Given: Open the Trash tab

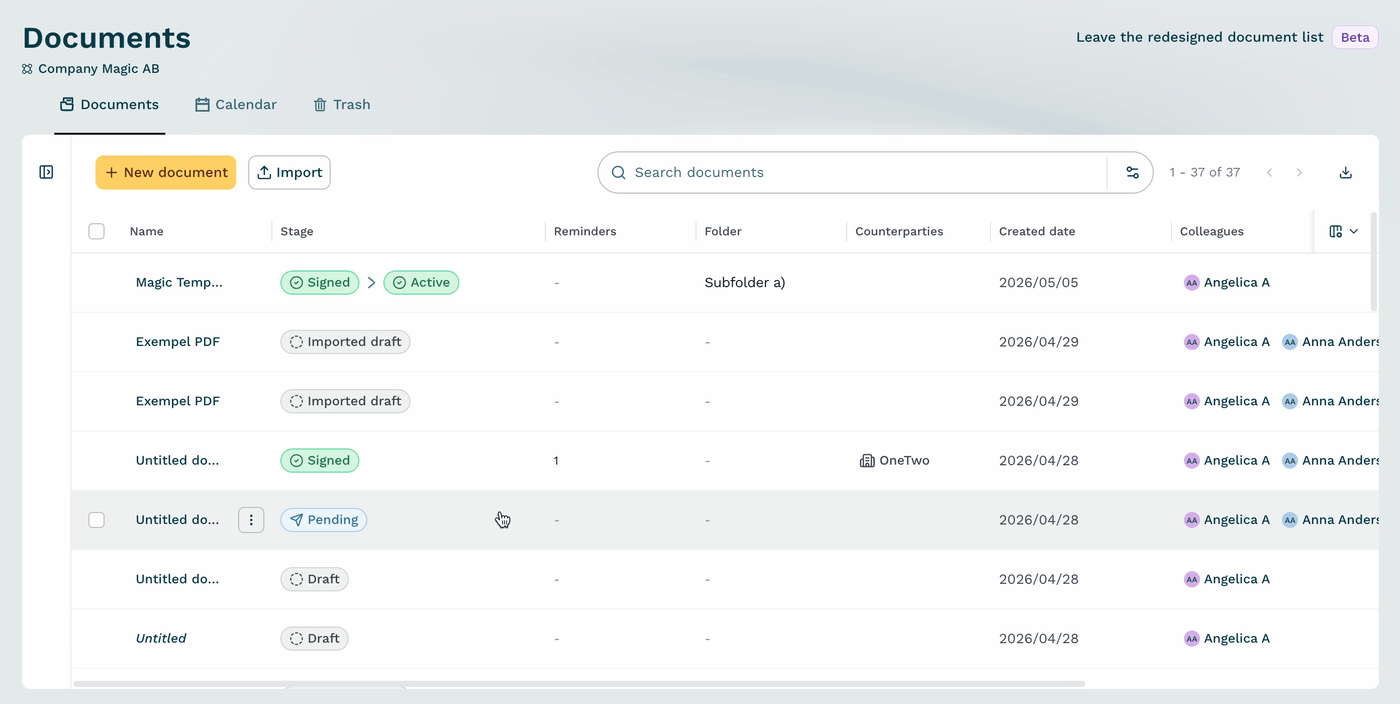Looking at the screenshot, I should coord(341,104).
